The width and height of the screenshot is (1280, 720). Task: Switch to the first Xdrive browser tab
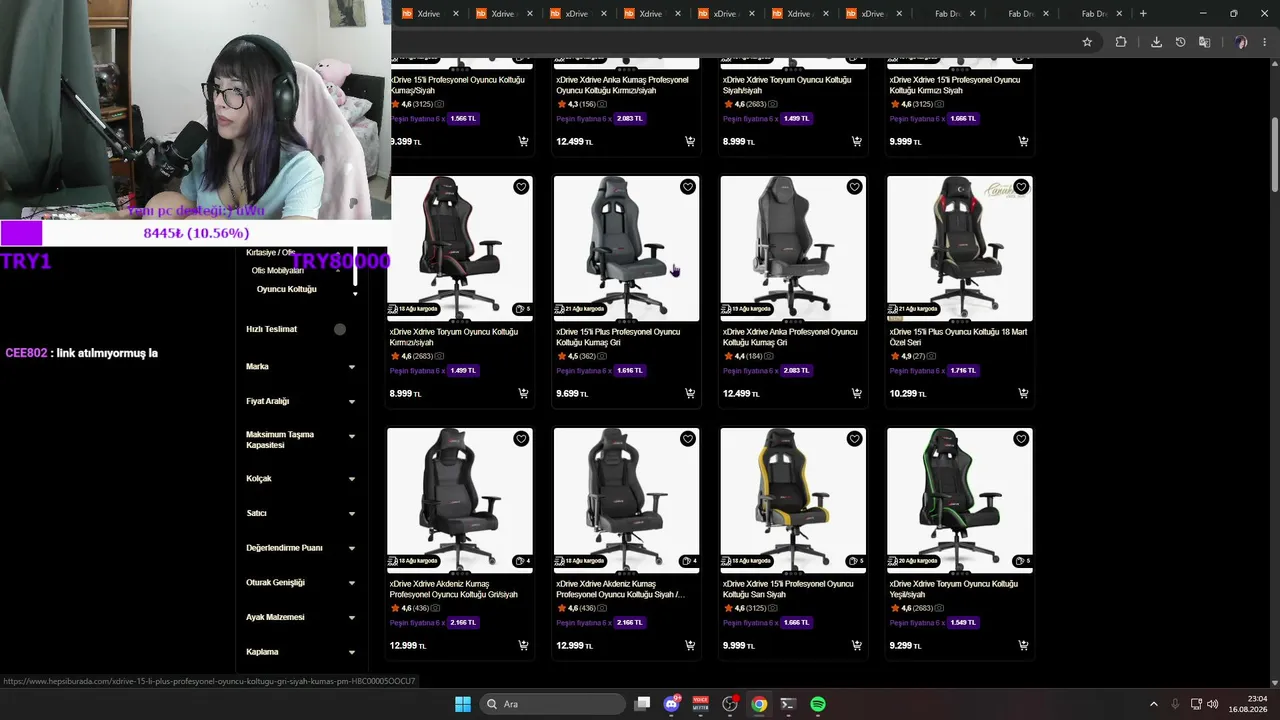click(430, 14)
